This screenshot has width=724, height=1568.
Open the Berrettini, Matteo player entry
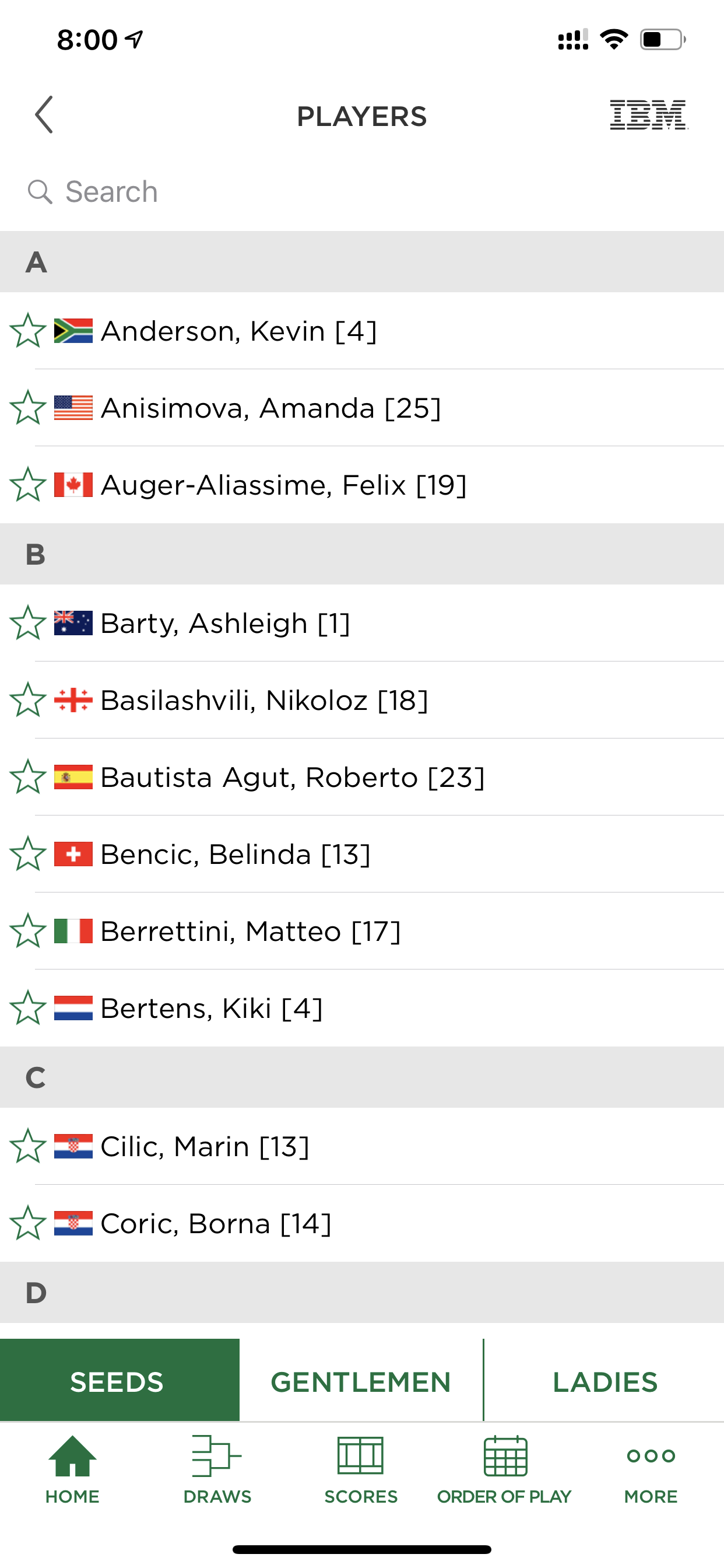(x=362, y=930)
